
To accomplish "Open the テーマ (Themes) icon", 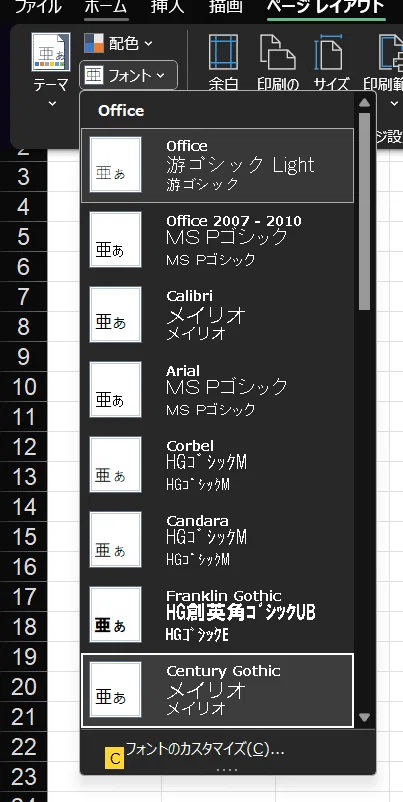I will [51, 52].
